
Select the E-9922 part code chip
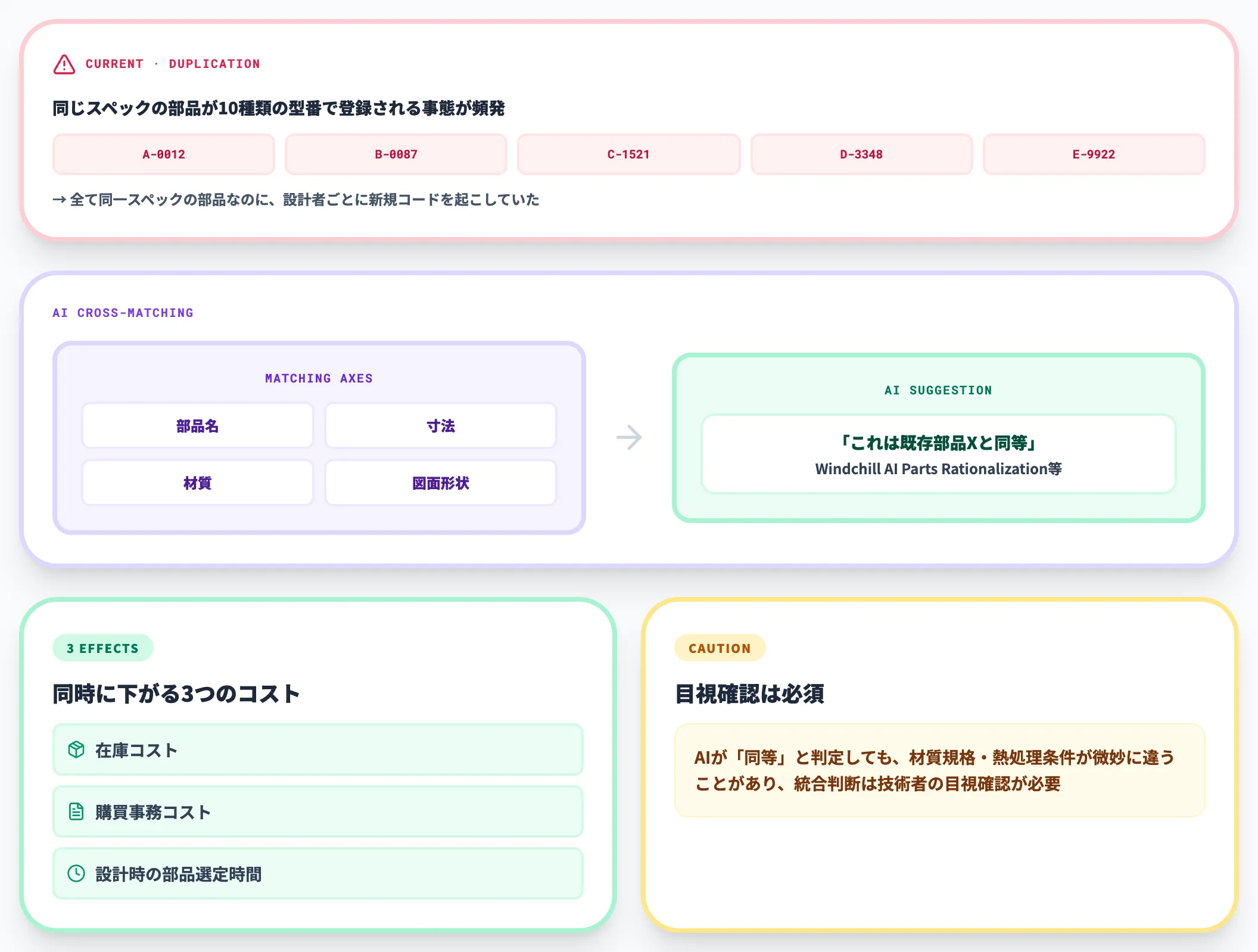coord(1094,154)
